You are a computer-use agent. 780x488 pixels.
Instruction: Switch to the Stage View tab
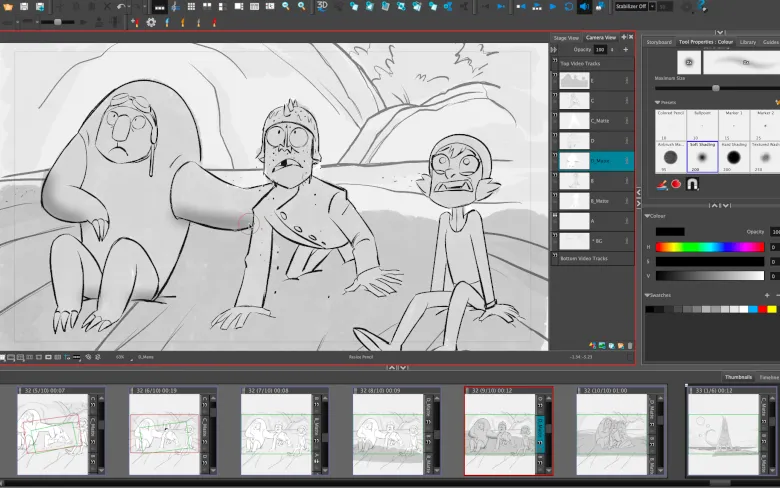(566, 38)
